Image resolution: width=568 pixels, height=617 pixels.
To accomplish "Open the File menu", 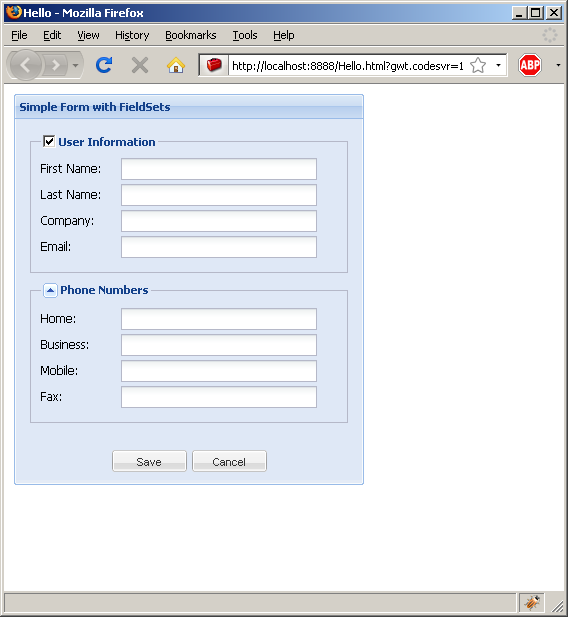I will click(x=19, y=35).
